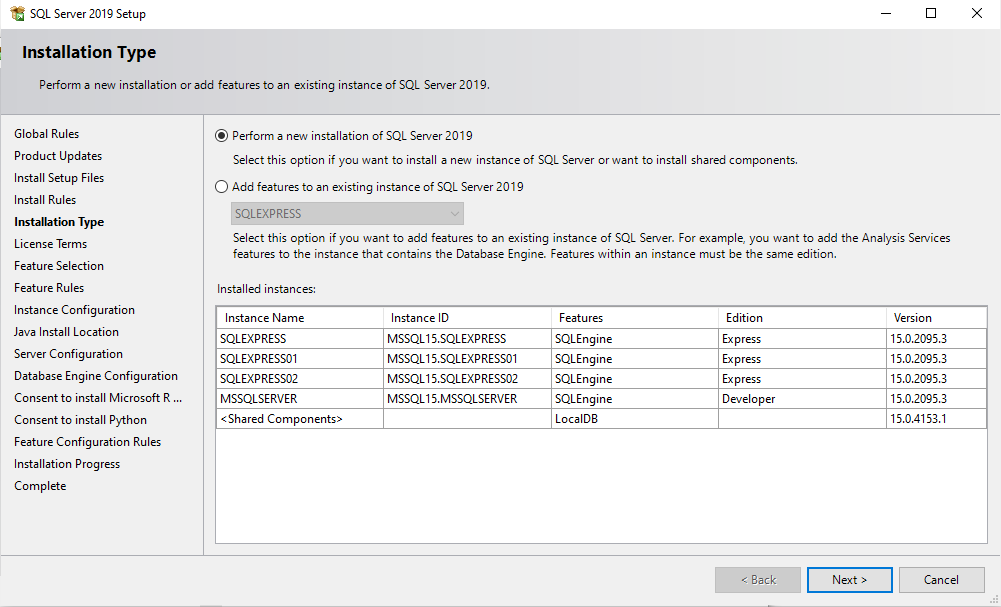
Task: Maximize the setup window
Action: point(931,14)
